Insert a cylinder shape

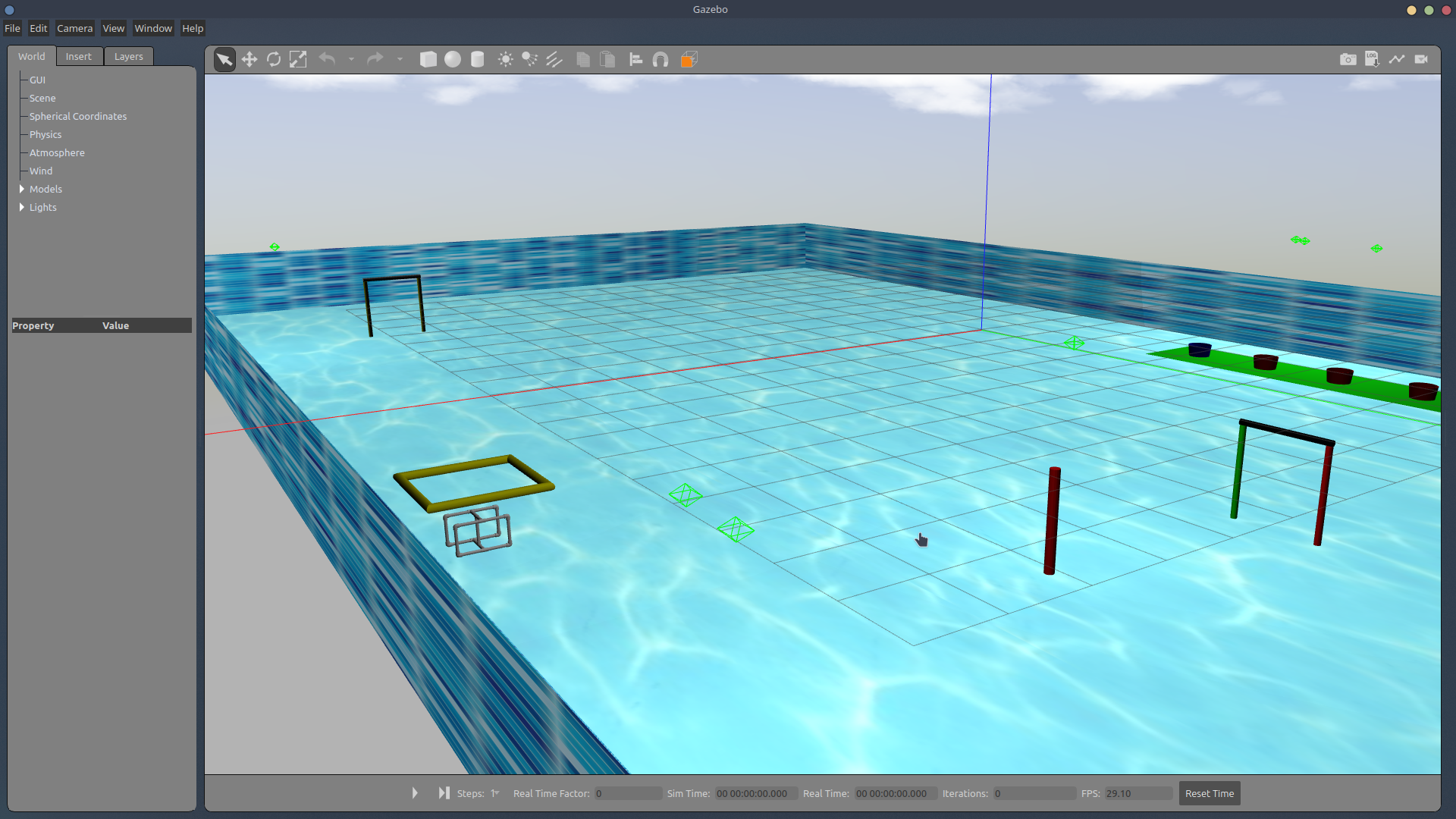(477, 59)
